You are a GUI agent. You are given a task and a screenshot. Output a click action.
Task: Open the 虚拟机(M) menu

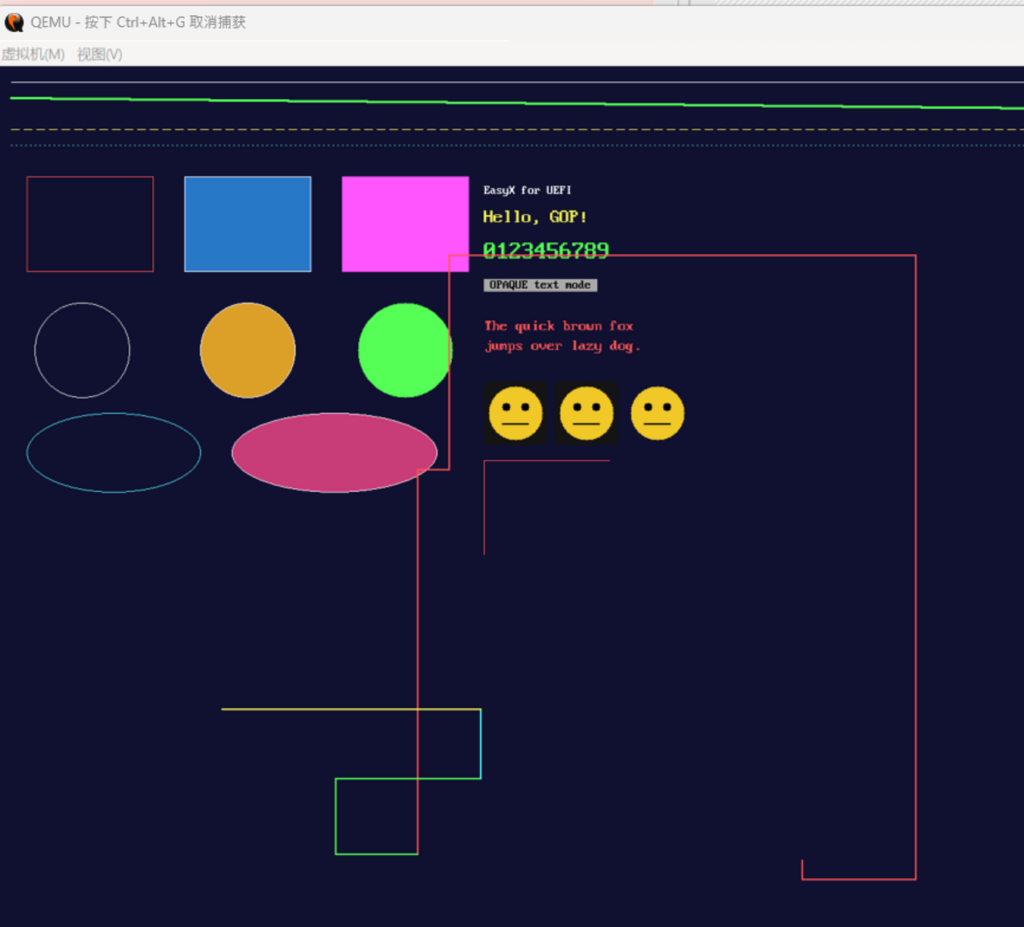pyautogui.click(x=33, y=54)
